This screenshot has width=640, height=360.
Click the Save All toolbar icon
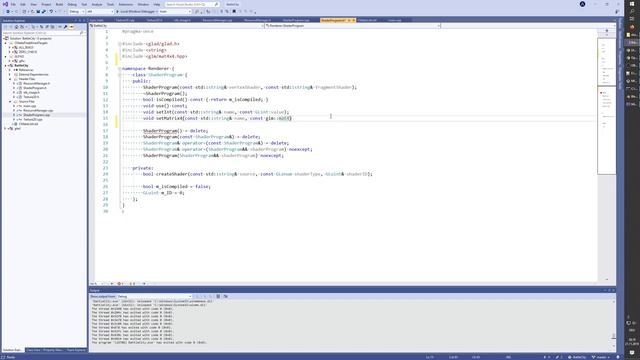[44, 11]
